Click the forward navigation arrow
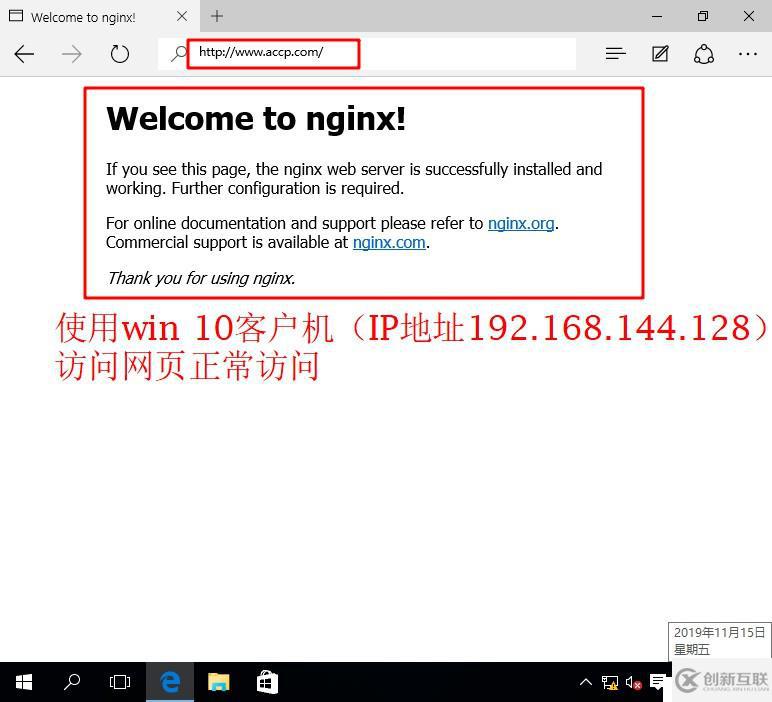This screenshot has height=702, width=772. (72, 54)
